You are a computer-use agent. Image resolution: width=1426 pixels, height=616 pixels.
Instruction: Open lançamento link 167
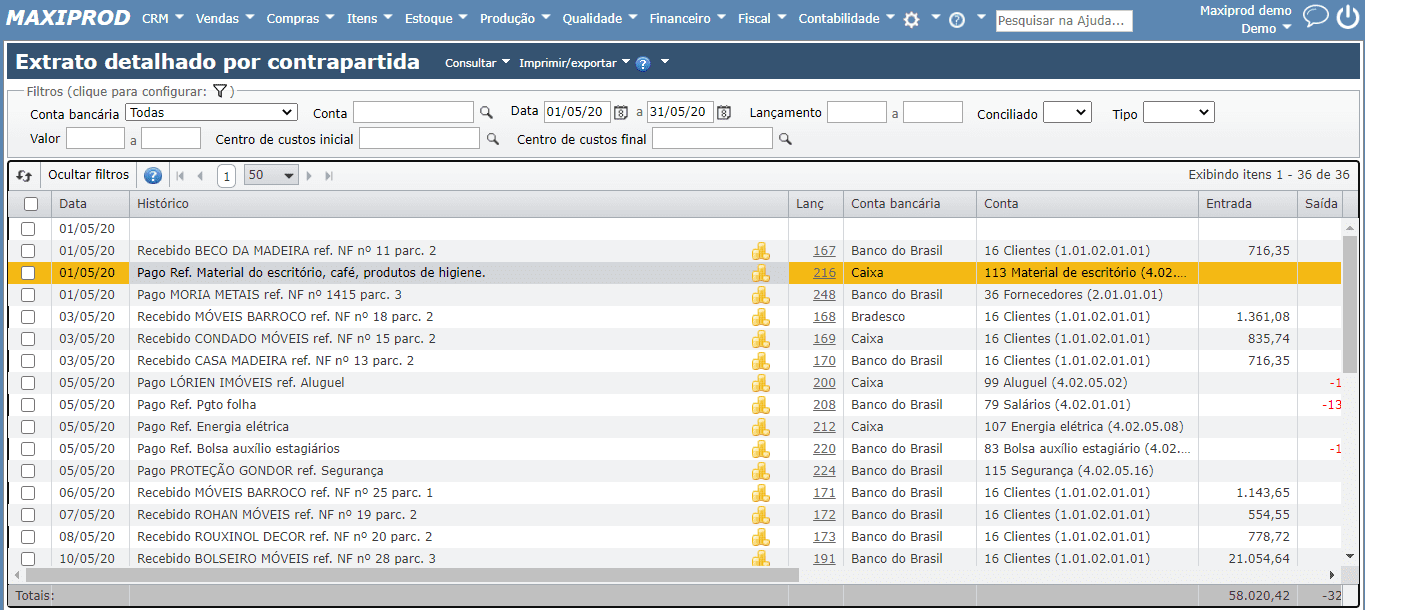824,251
